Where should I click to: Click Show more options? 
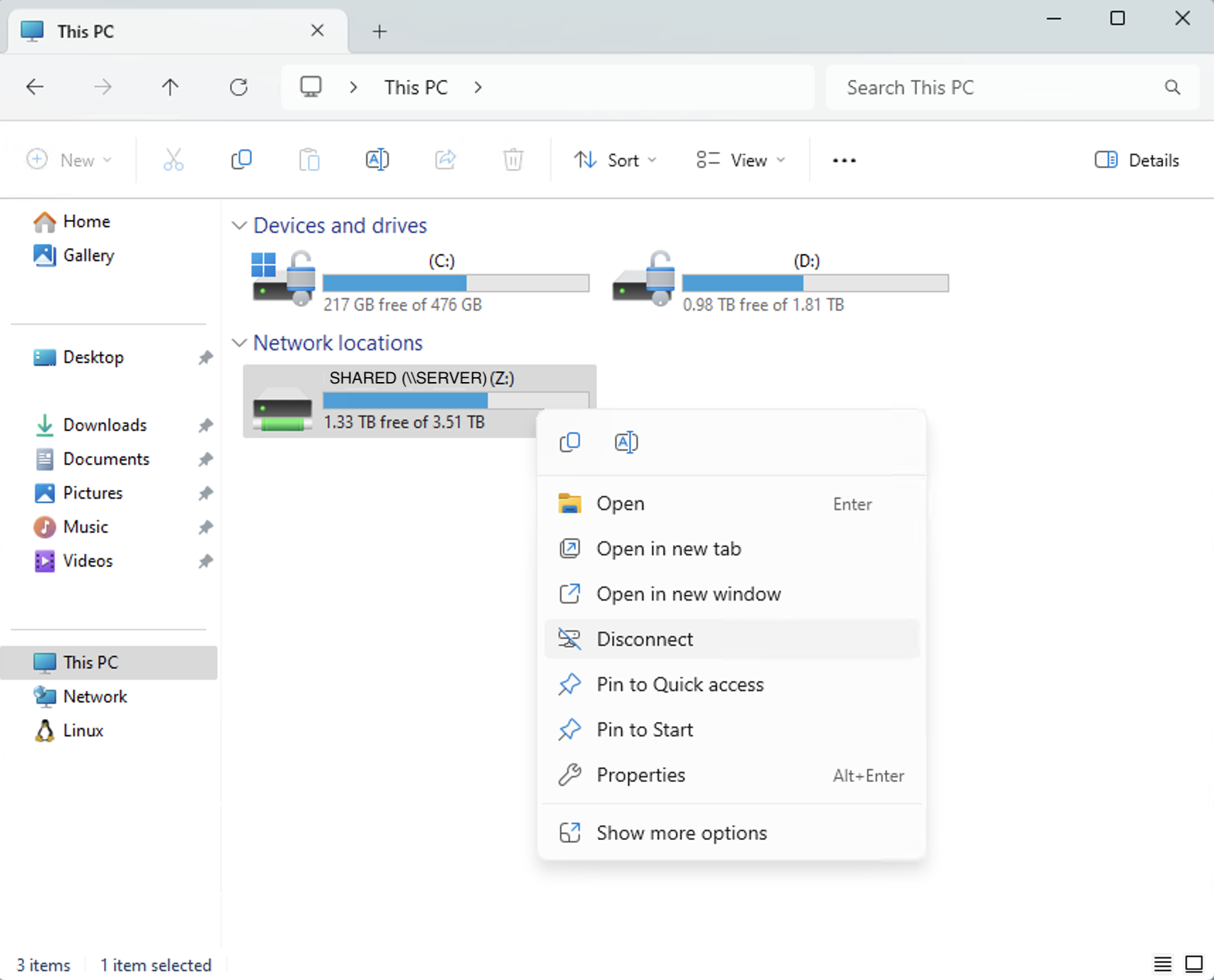click(x=682, y=833)
